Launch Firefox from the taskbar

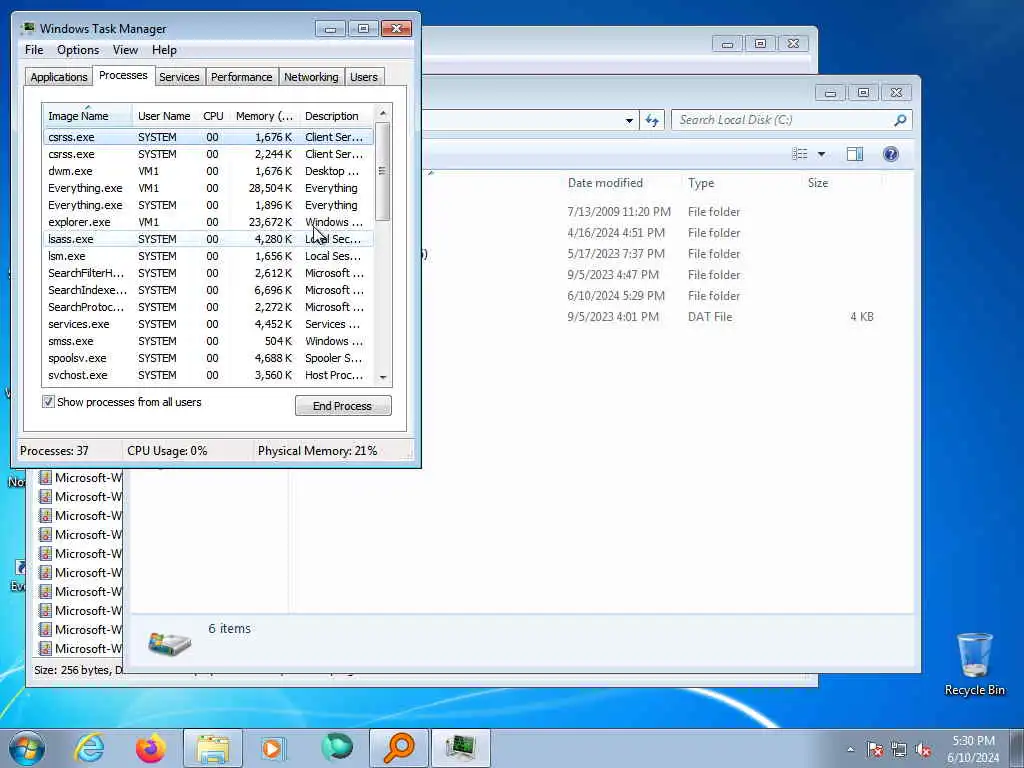(x=150, y=748)
